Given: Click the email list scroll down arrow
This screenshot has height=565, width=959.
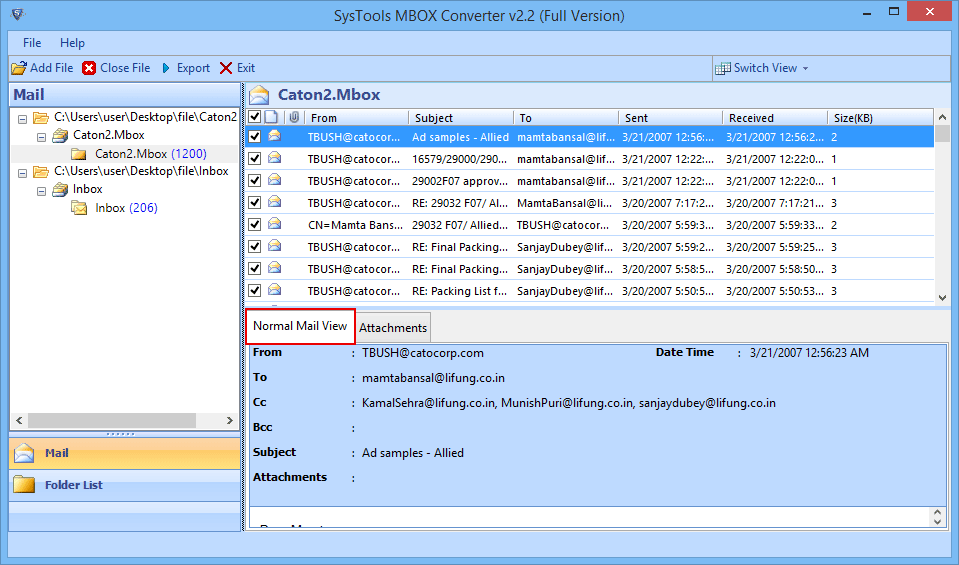Looking at the screenshot, I should 942,297.
